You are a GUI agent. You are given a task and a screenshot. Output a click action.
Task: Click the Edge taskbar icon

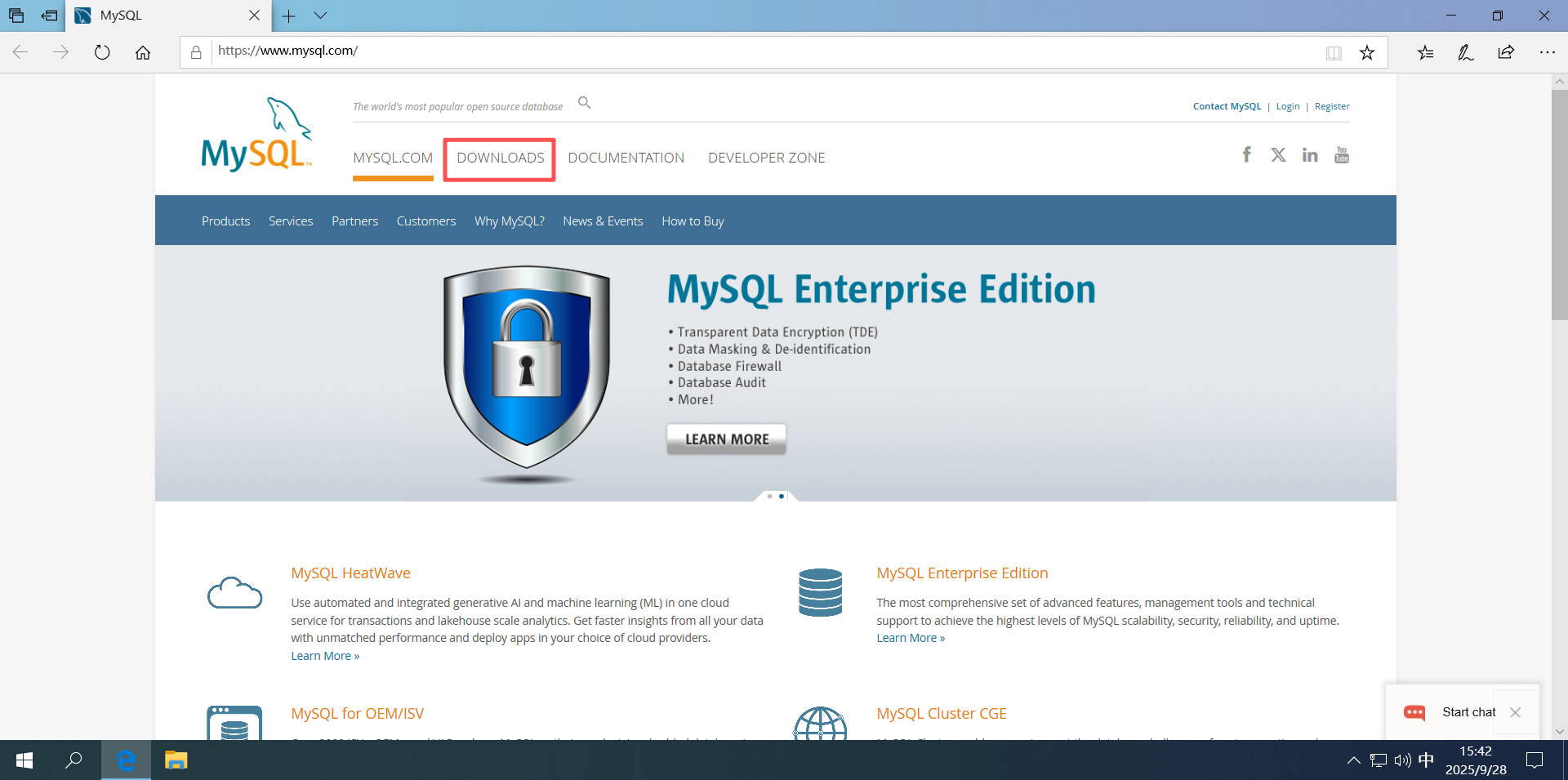point(126,760)
